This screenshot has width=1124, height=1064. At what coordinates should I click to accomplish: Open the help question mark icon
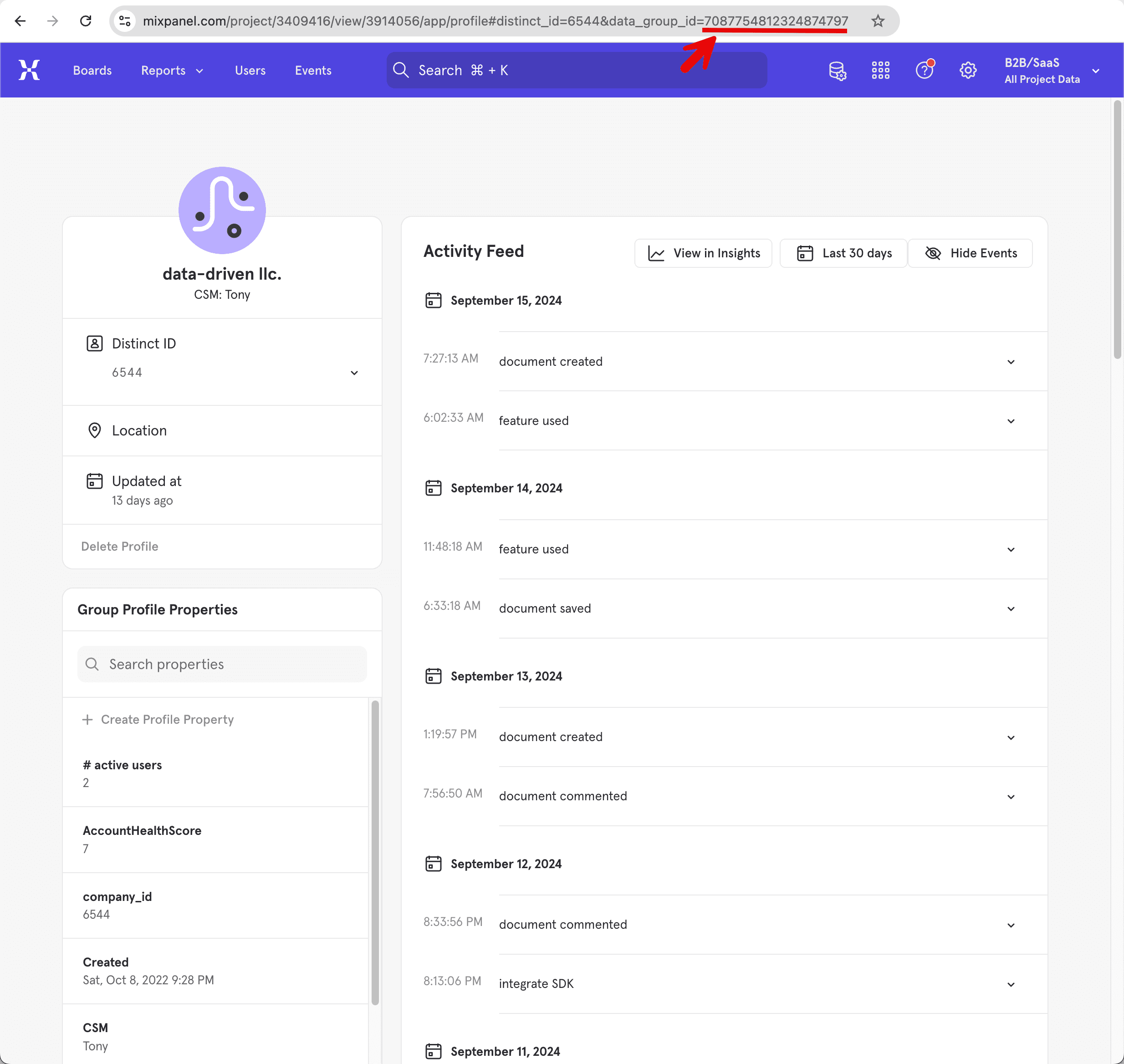pyautogui.click(x=925, y=70)
